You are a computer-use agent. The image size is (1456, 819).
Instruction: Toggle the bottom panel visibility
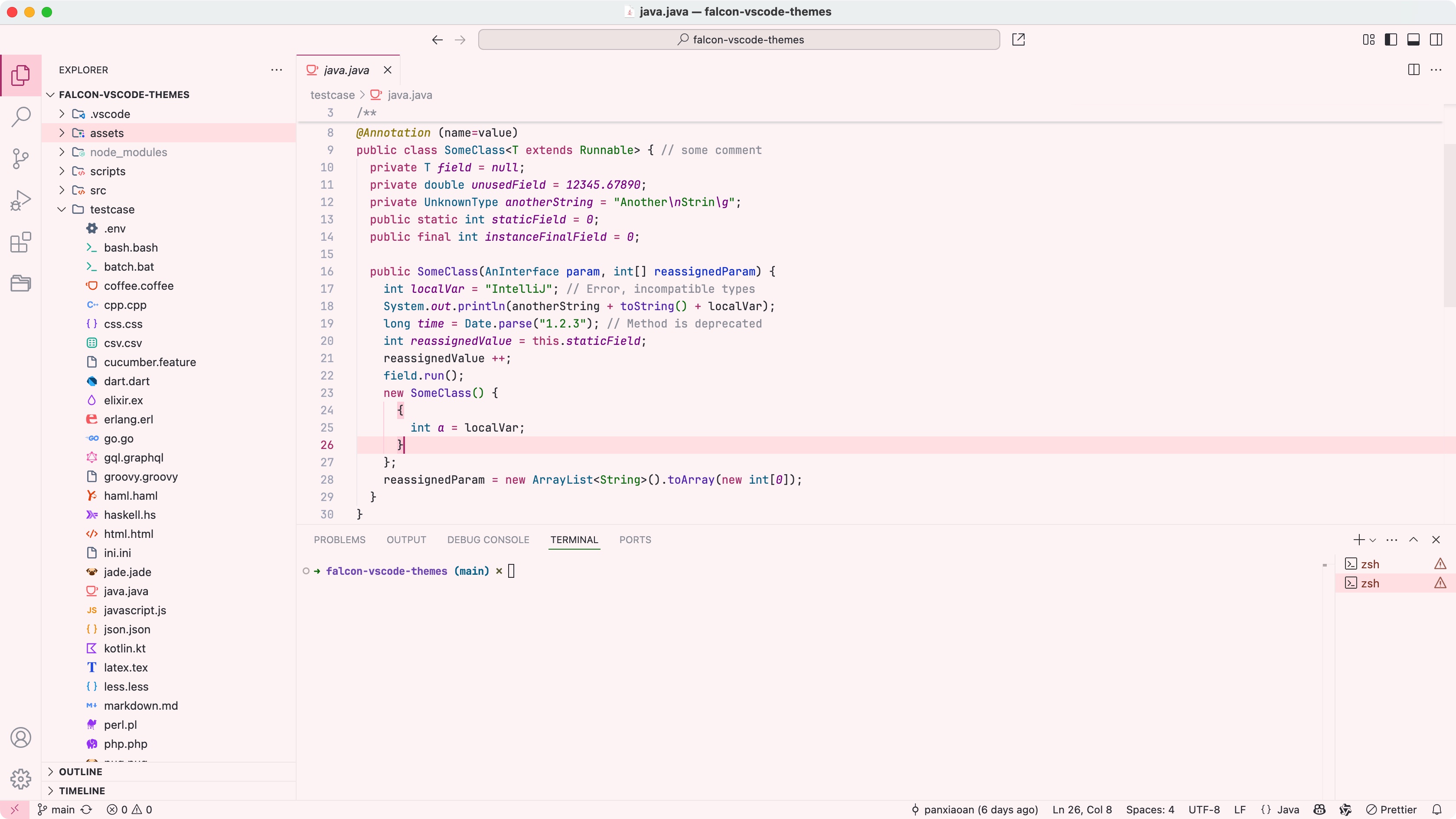pyautogui.click(x=1413, y=39)
